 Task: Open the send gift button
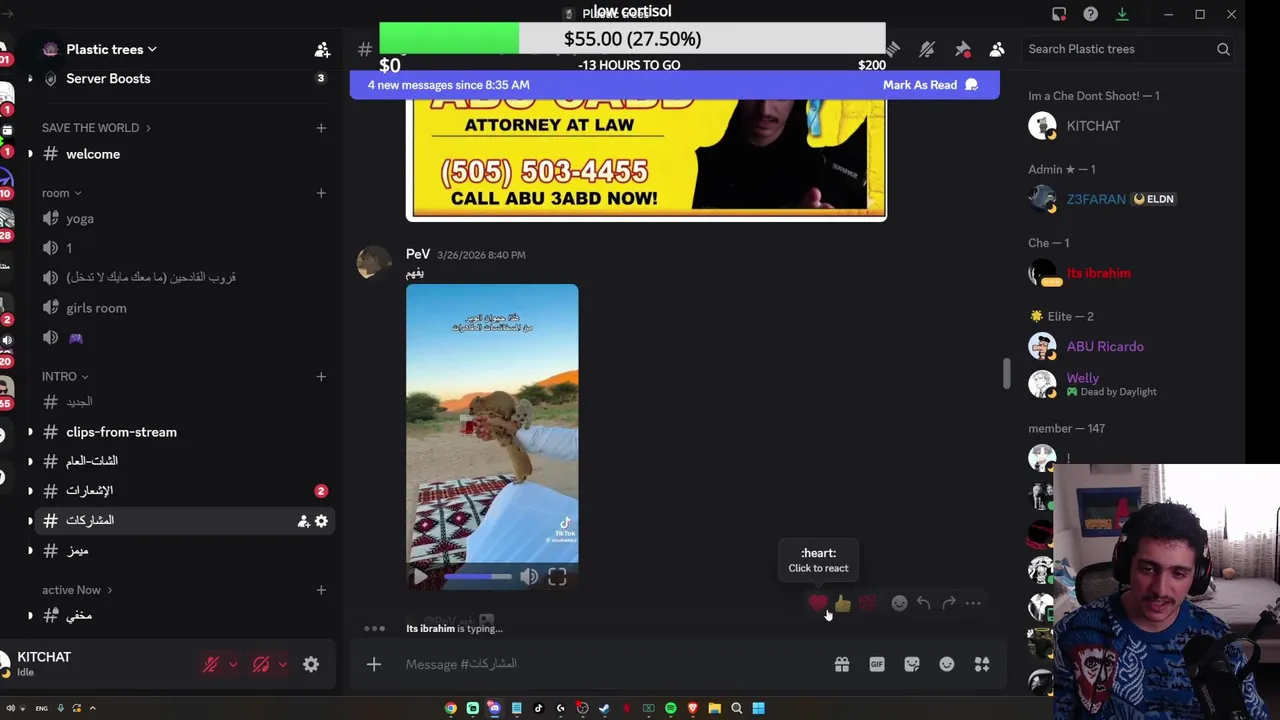(x=842, y=664)
